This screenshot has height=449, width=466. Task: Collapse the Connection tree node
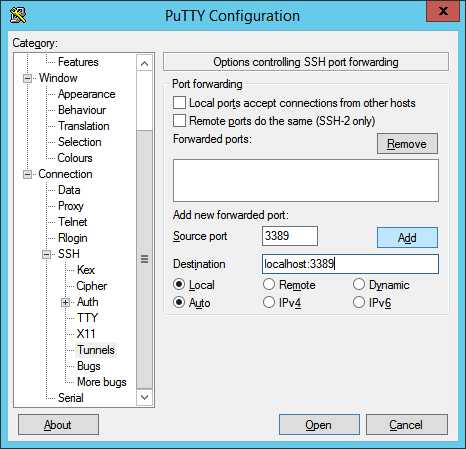coord(28,174)
